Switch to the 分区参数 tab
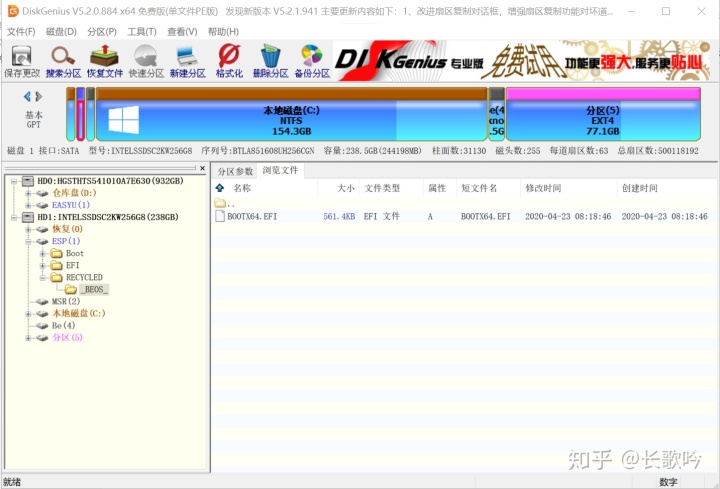Screen dimensions: 720x489 [x=235, y=171]
